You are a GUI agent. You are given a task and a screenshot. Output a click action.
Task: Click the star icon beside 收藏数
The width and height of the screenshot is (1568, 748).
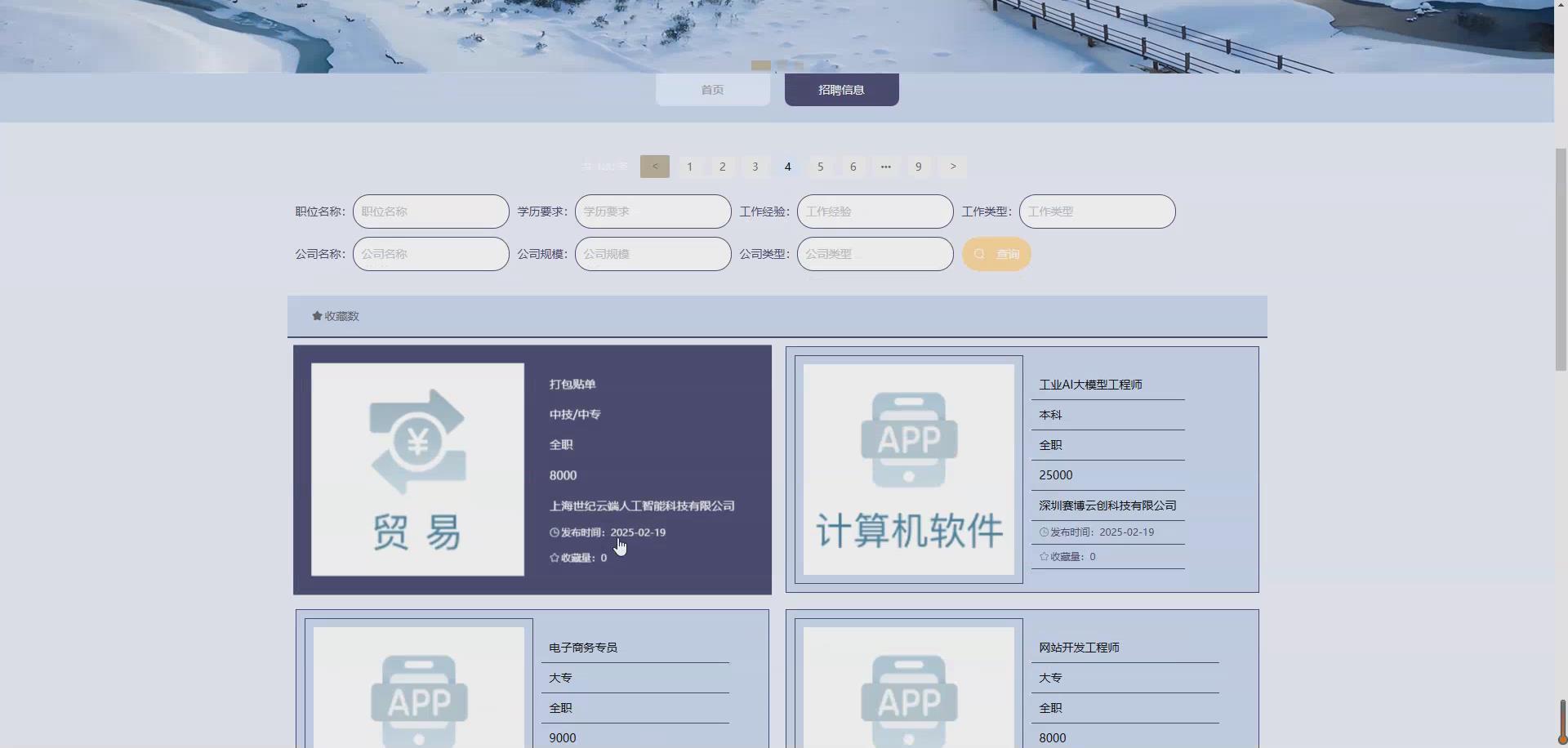click(315, 315)
